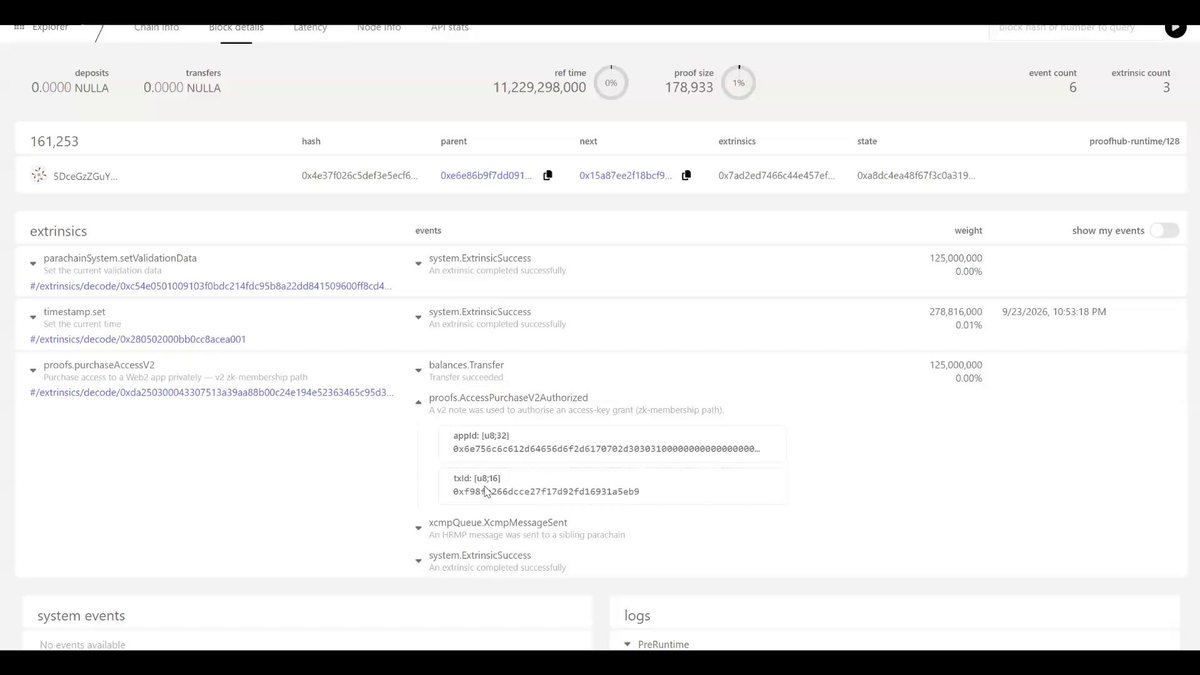Copy the parent block hash
Viewport: 1200px width, 675px height.
[547, 175]
